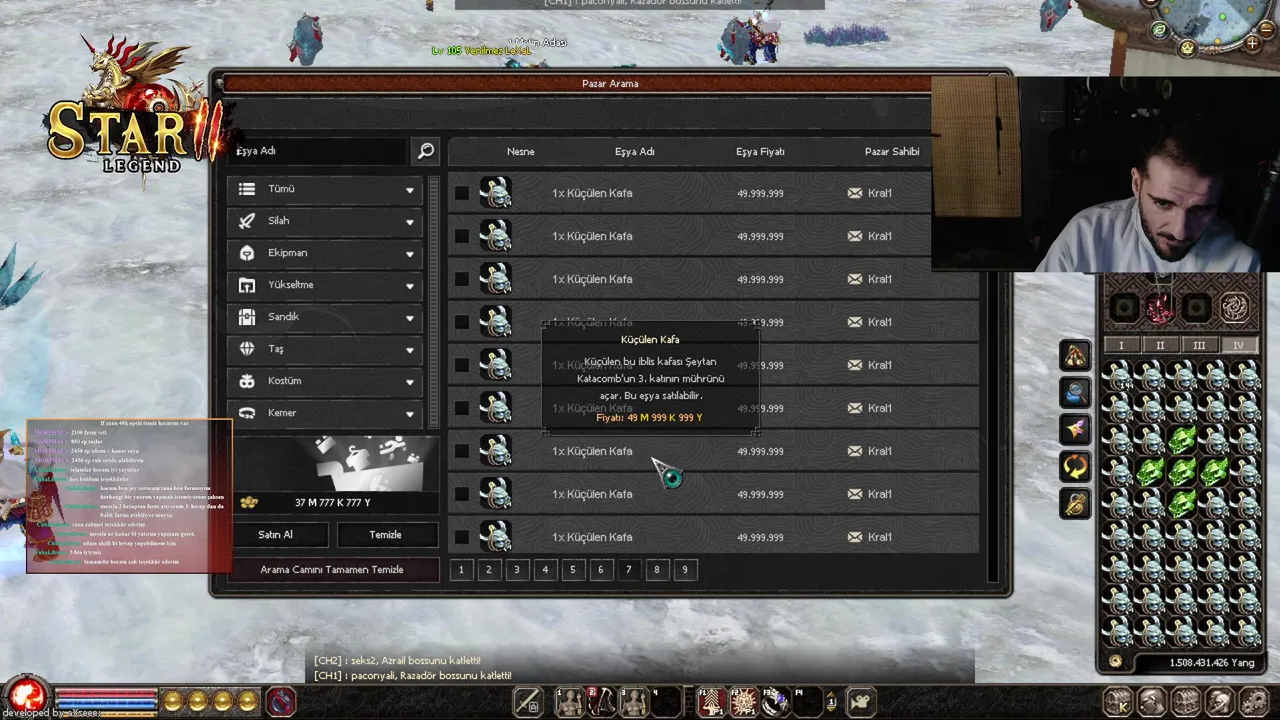The height and width of the screenshot is (720, 1280).
Task: Click the orange refresh arrows icon beside inventory
Action: 1075,466
